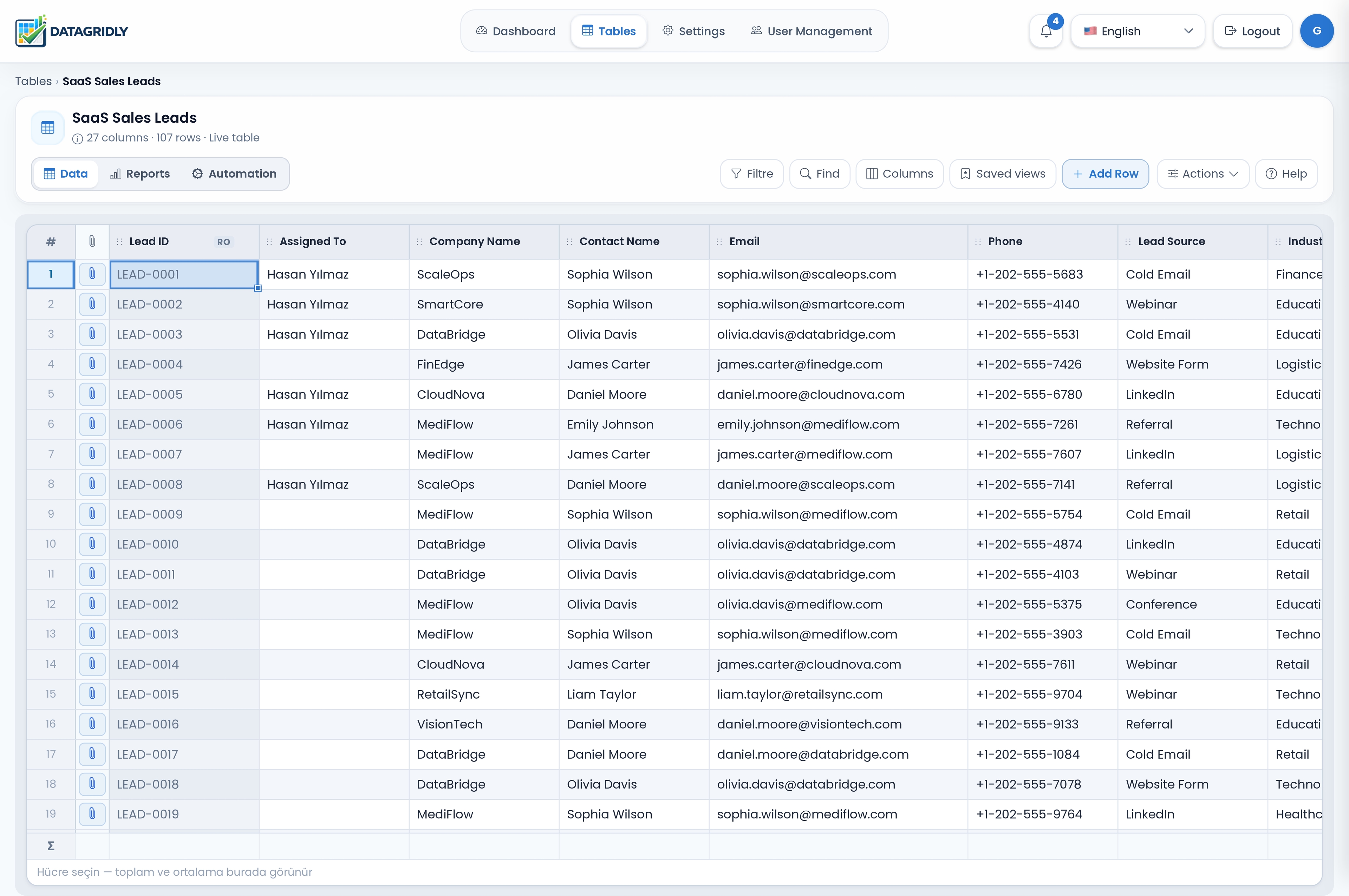Open the Help button
The height and width of the screenshot is (896, 1349).
(1286, 174)
